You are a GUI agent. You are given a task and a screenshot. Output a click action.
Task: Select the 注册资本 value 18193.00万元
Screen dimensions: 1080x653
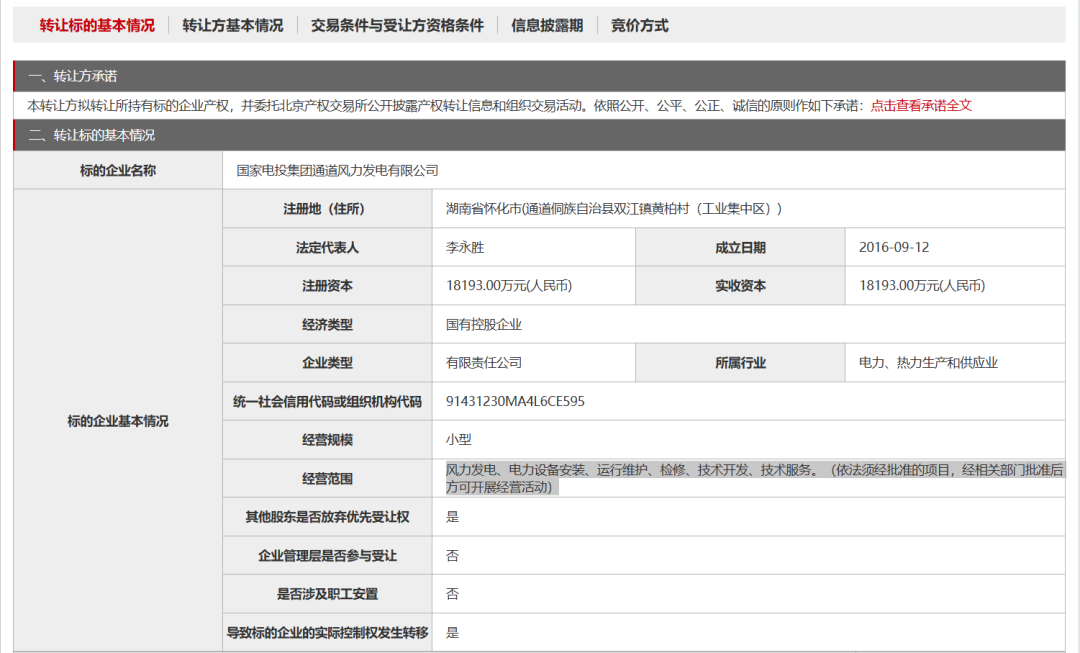[x=509, y=286]
